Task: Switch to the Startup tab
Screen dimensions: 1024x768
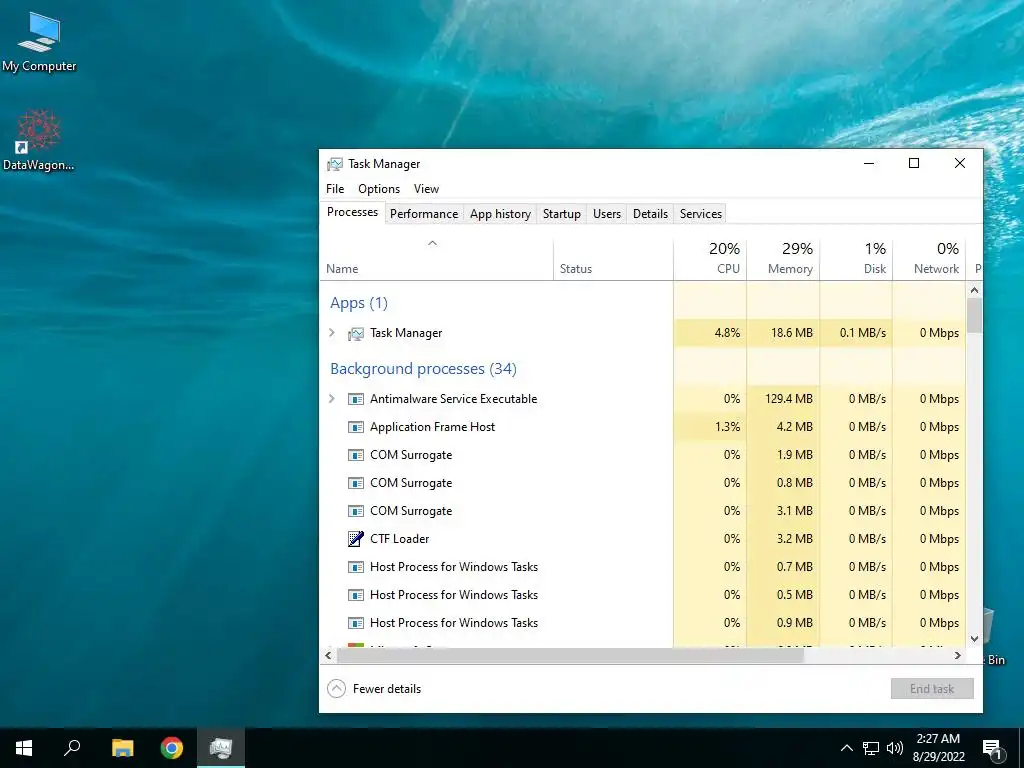Action: pos(562,214)
